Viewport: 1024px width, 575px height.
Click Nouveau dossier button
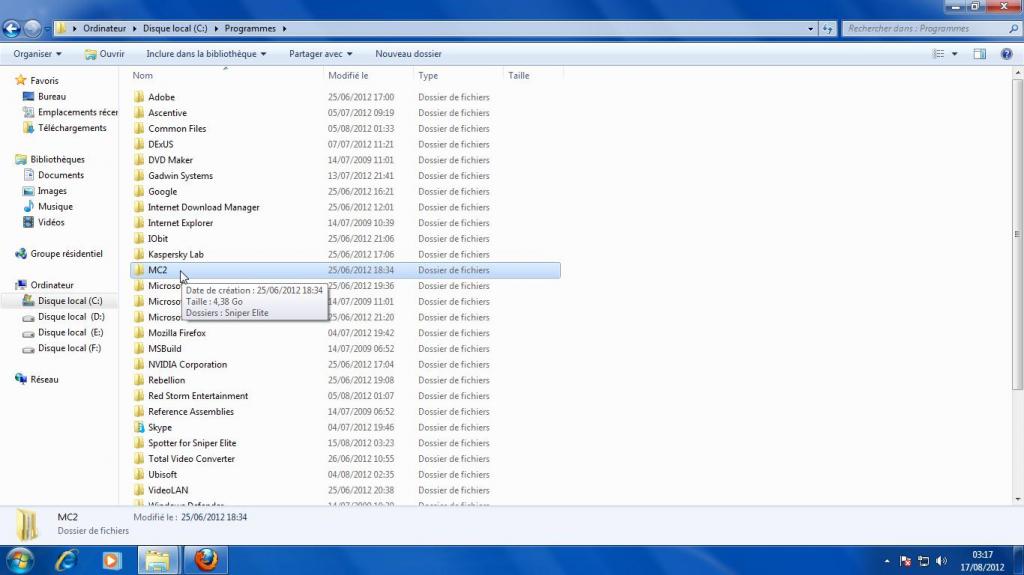[x=408, y=54]
